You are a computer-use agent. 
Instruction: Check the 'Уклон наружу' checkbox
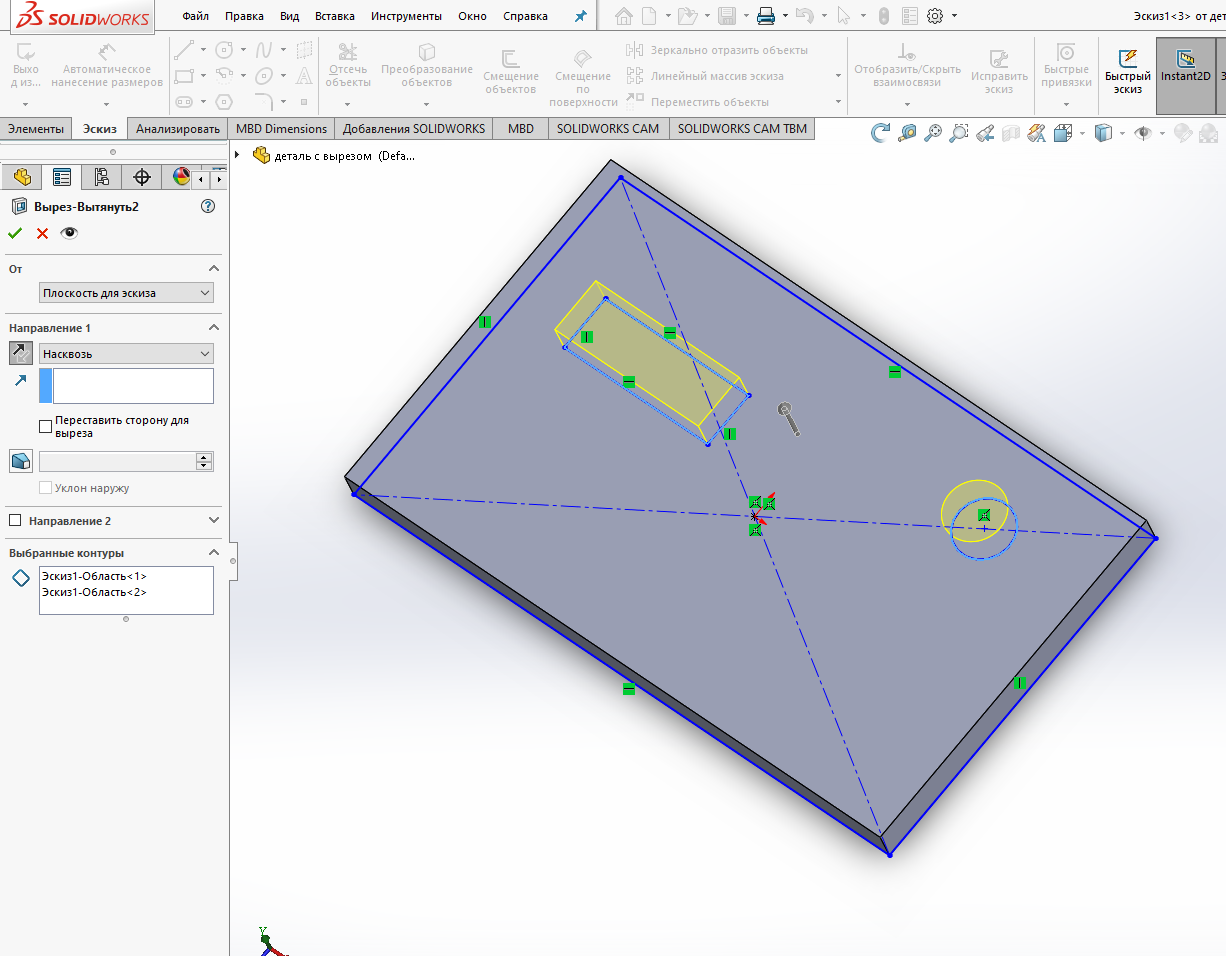click(x=45, y=488)
